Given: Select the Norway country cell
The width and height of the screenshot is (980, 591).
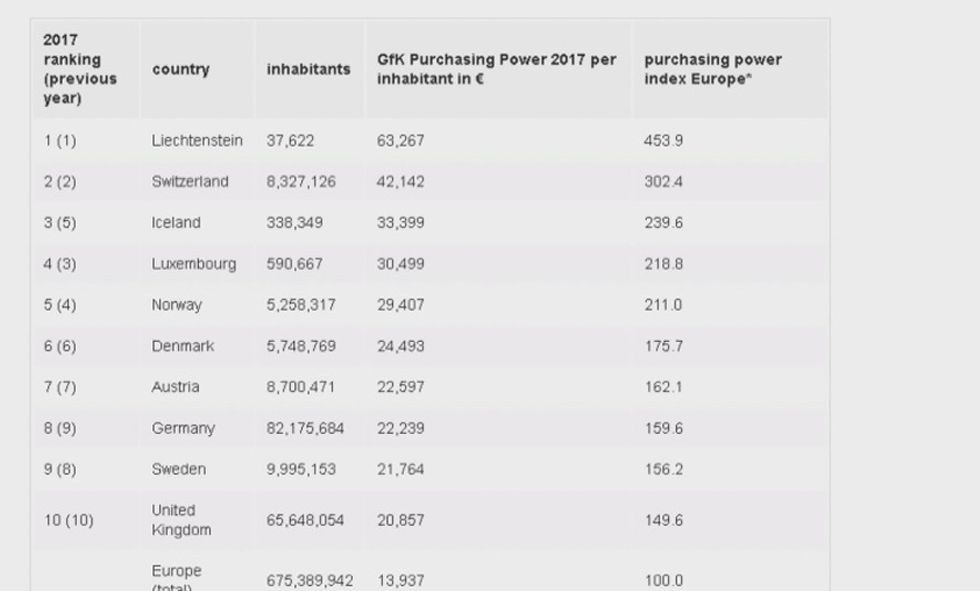Looking at the screenshot, I should (177, 305).
